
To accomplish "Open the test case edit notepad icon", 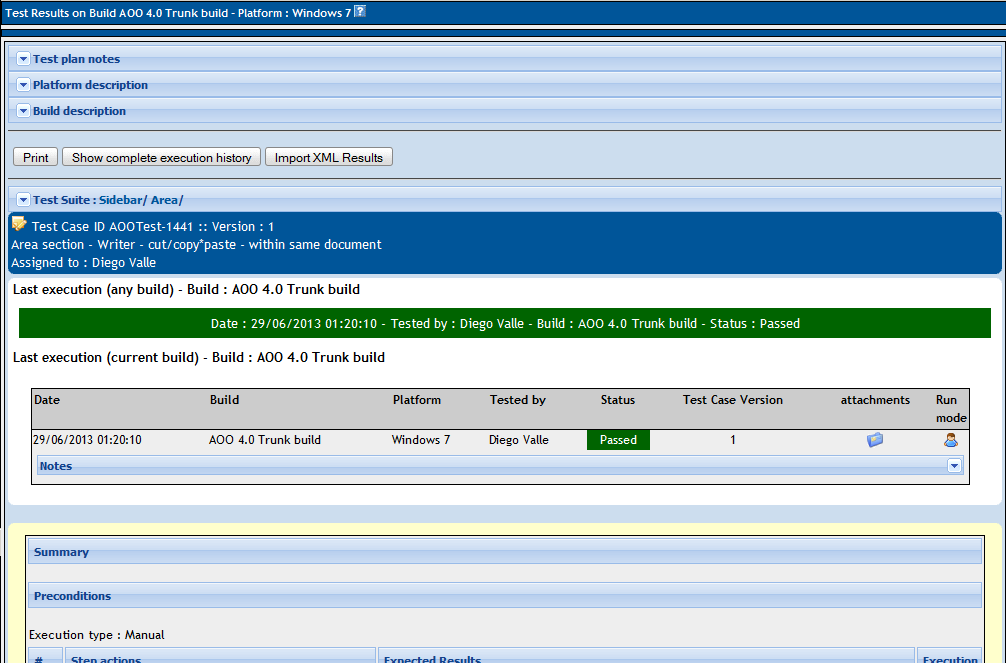I will (19, 224).
